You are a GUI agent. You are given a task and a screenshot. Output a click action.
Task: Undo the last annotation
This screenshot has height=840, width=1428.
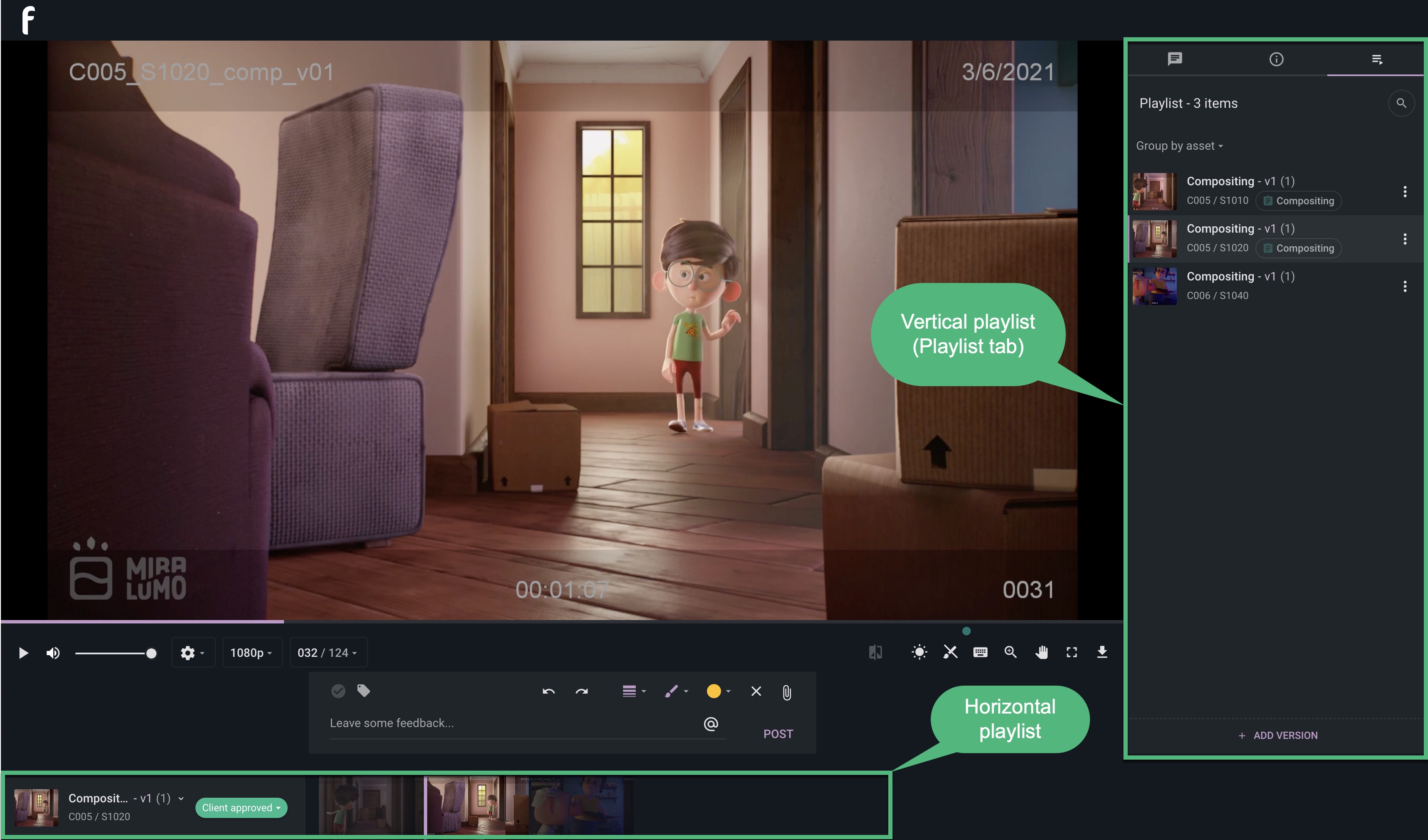click(549, 691)
